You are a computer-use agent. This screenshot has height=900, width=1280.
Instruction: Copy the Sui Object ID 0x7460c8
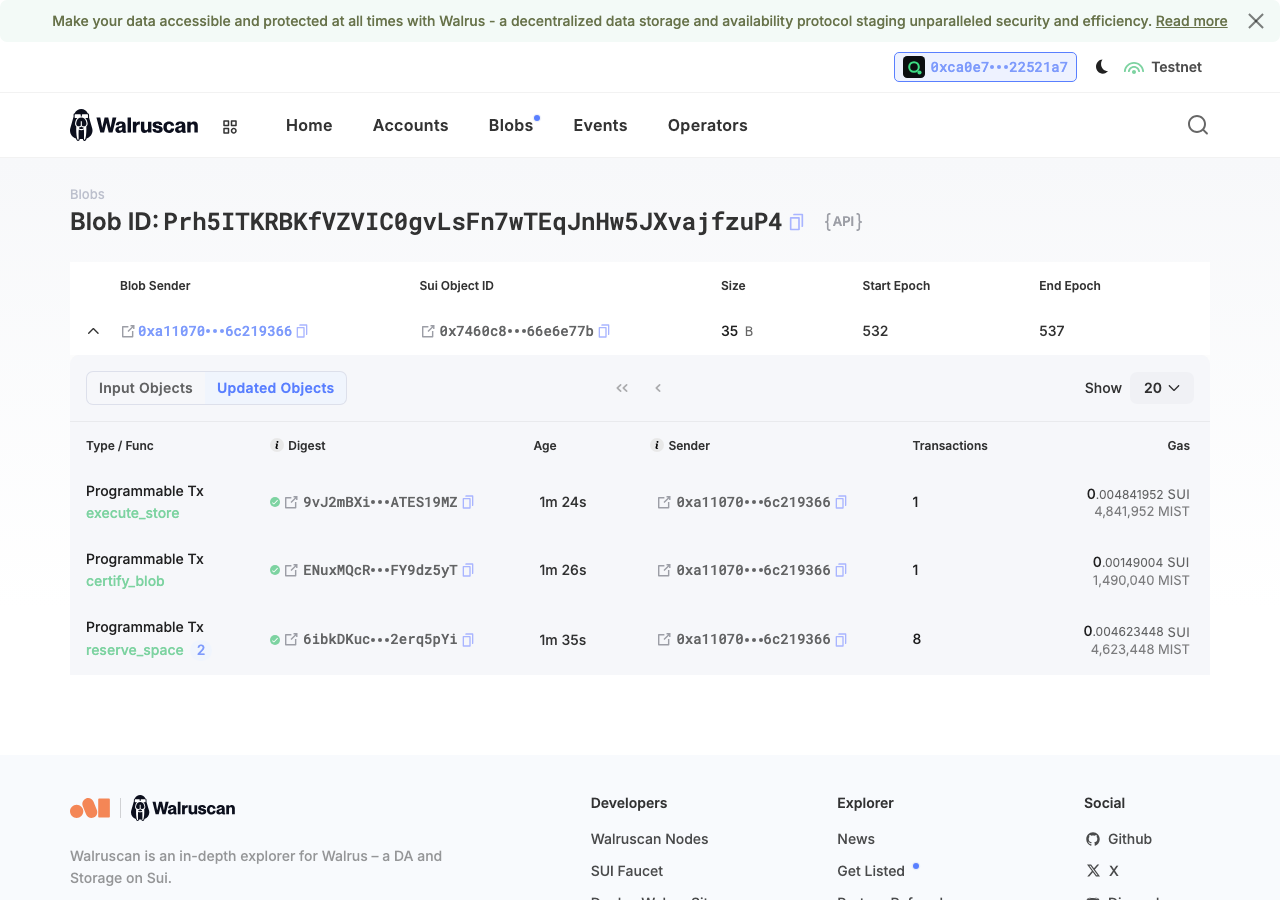tap(604, 331)
